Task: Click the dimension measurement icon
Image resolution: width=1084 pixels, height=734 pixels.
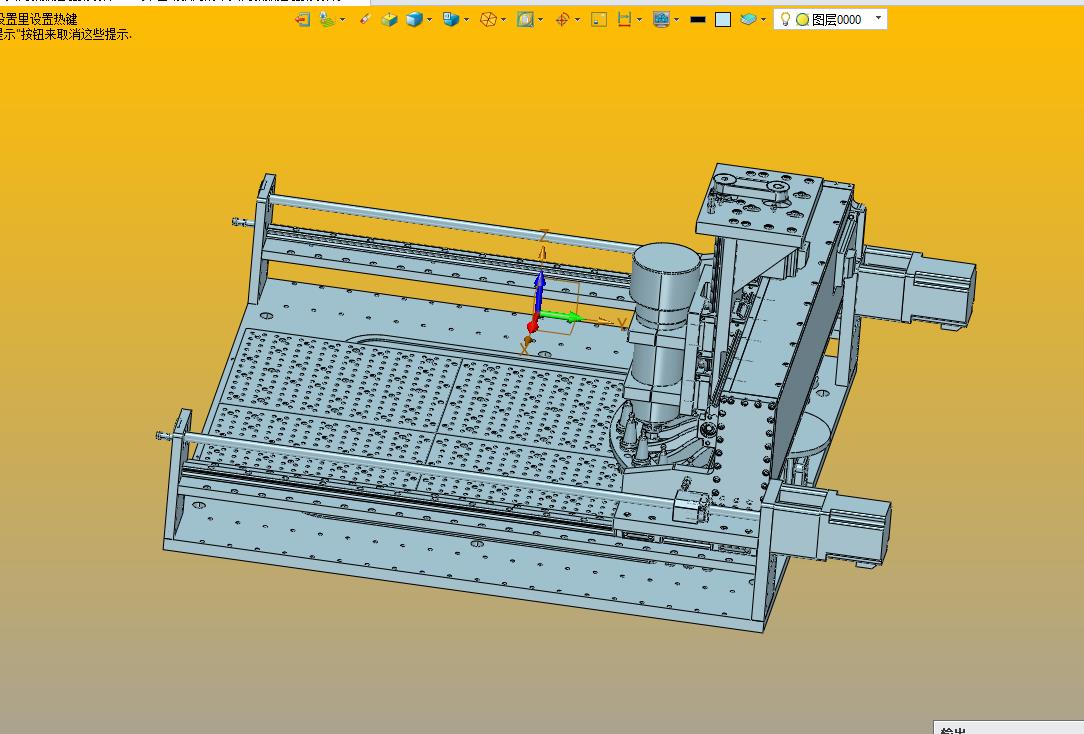Action: 624,20
